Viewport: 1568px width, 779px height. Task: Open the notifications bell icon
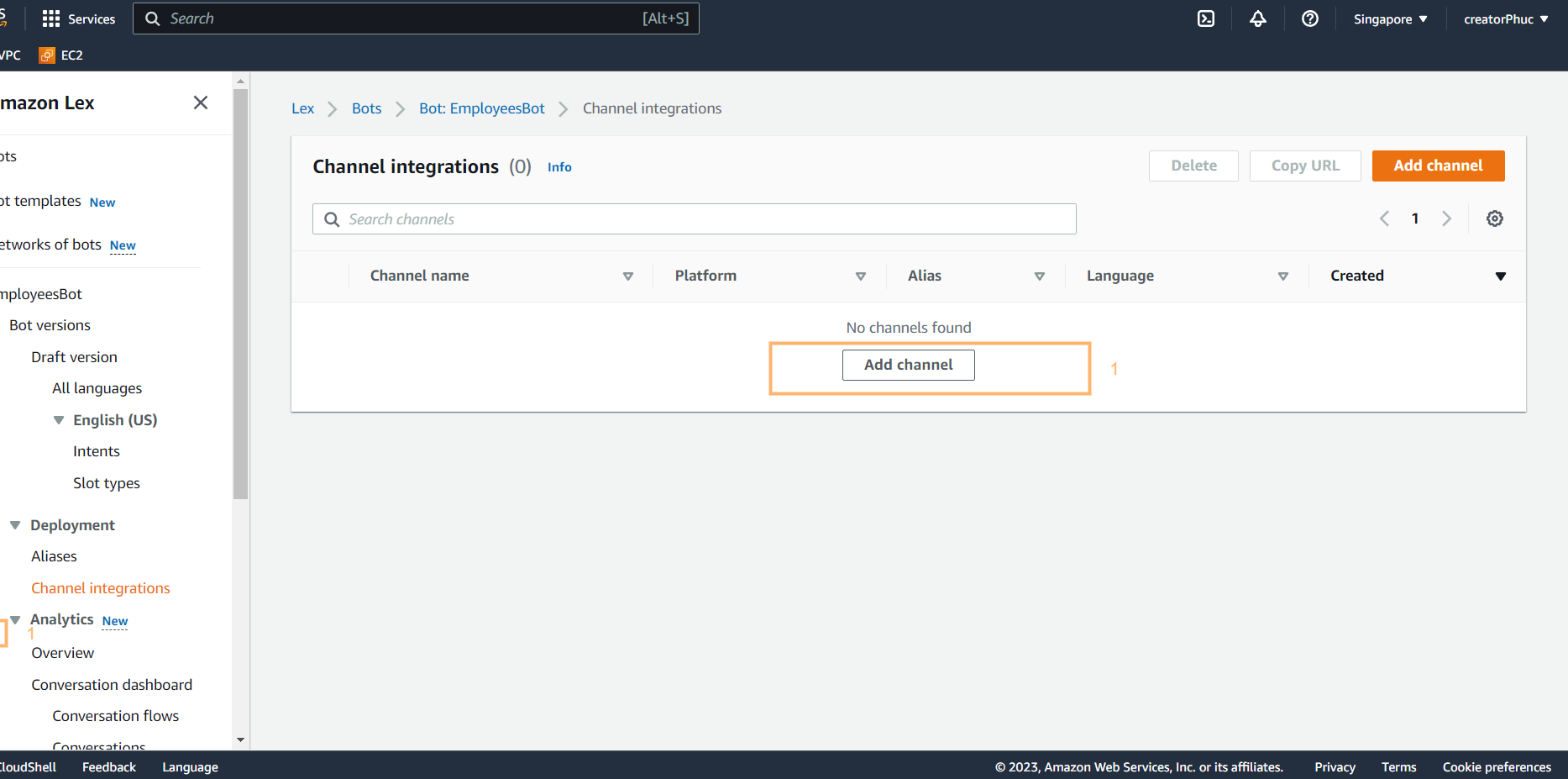click(1258, 18)
